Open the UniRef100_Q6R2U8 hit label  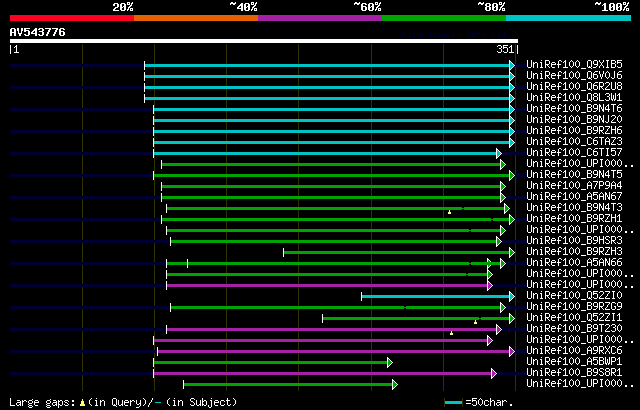pyautogui.click(x=574, y=86)
